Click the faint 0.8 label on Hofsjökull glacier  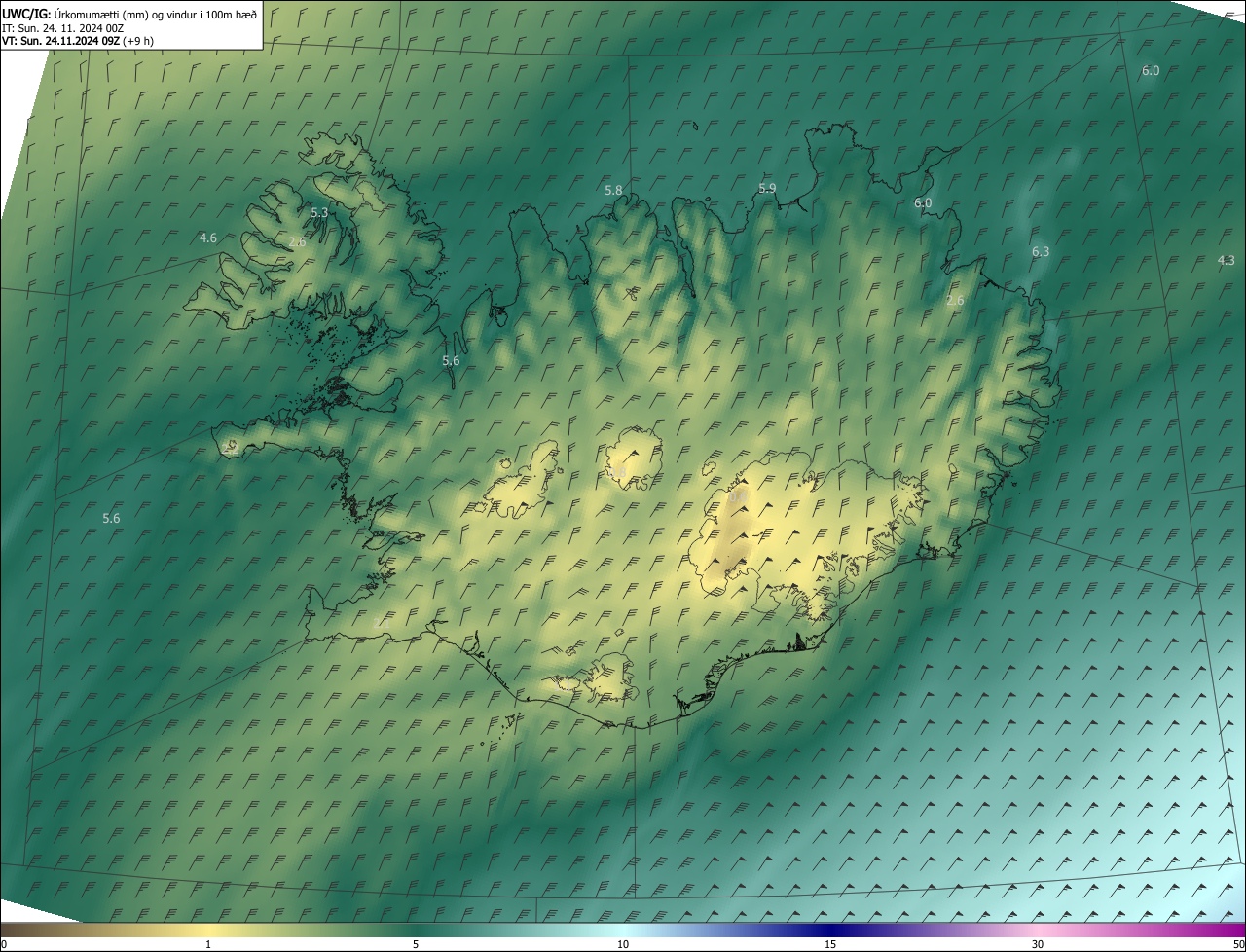[617, 472]
